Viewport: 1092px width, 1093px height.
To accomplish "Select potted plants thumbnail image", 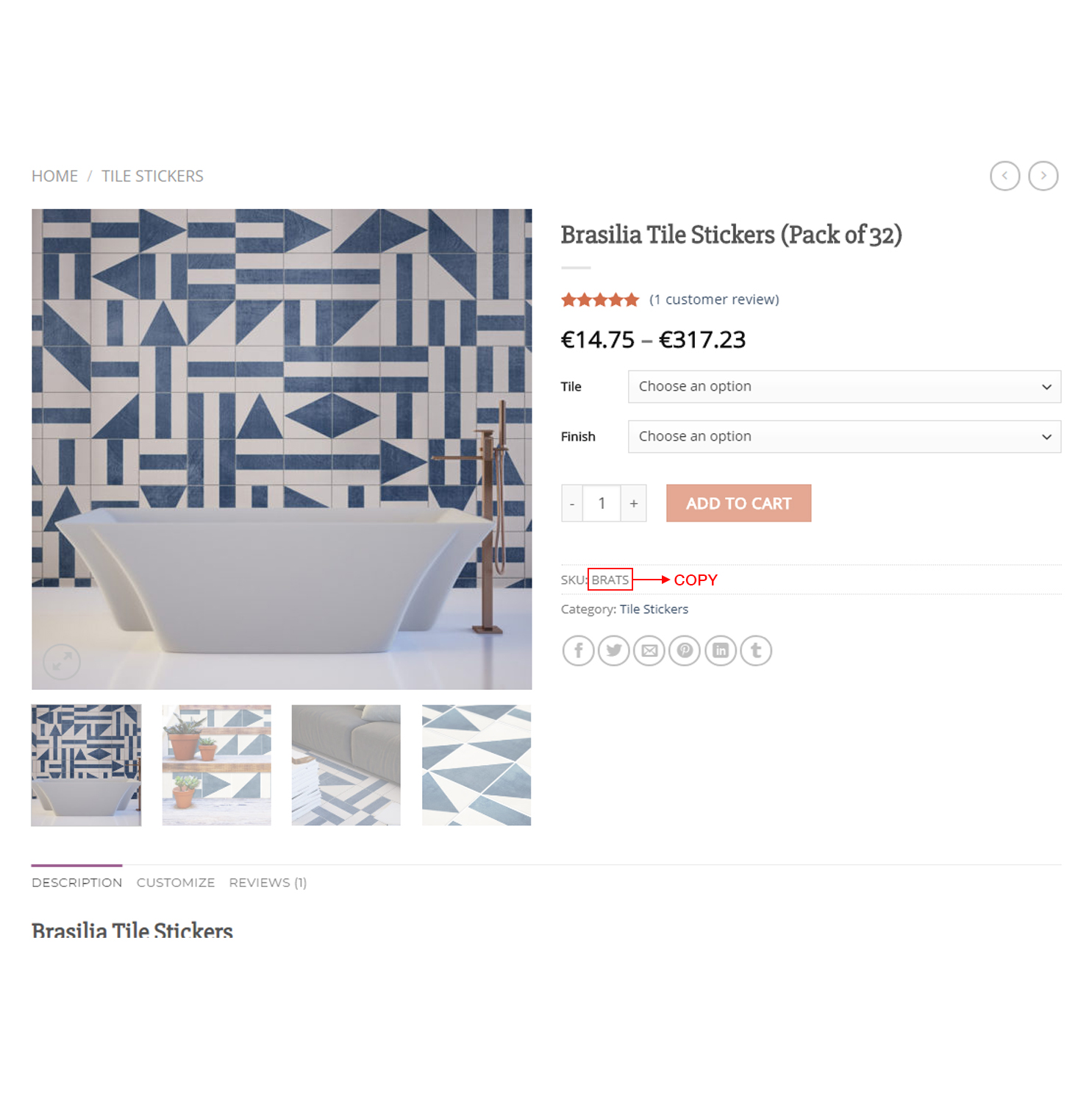I will [x=216, y=765].
